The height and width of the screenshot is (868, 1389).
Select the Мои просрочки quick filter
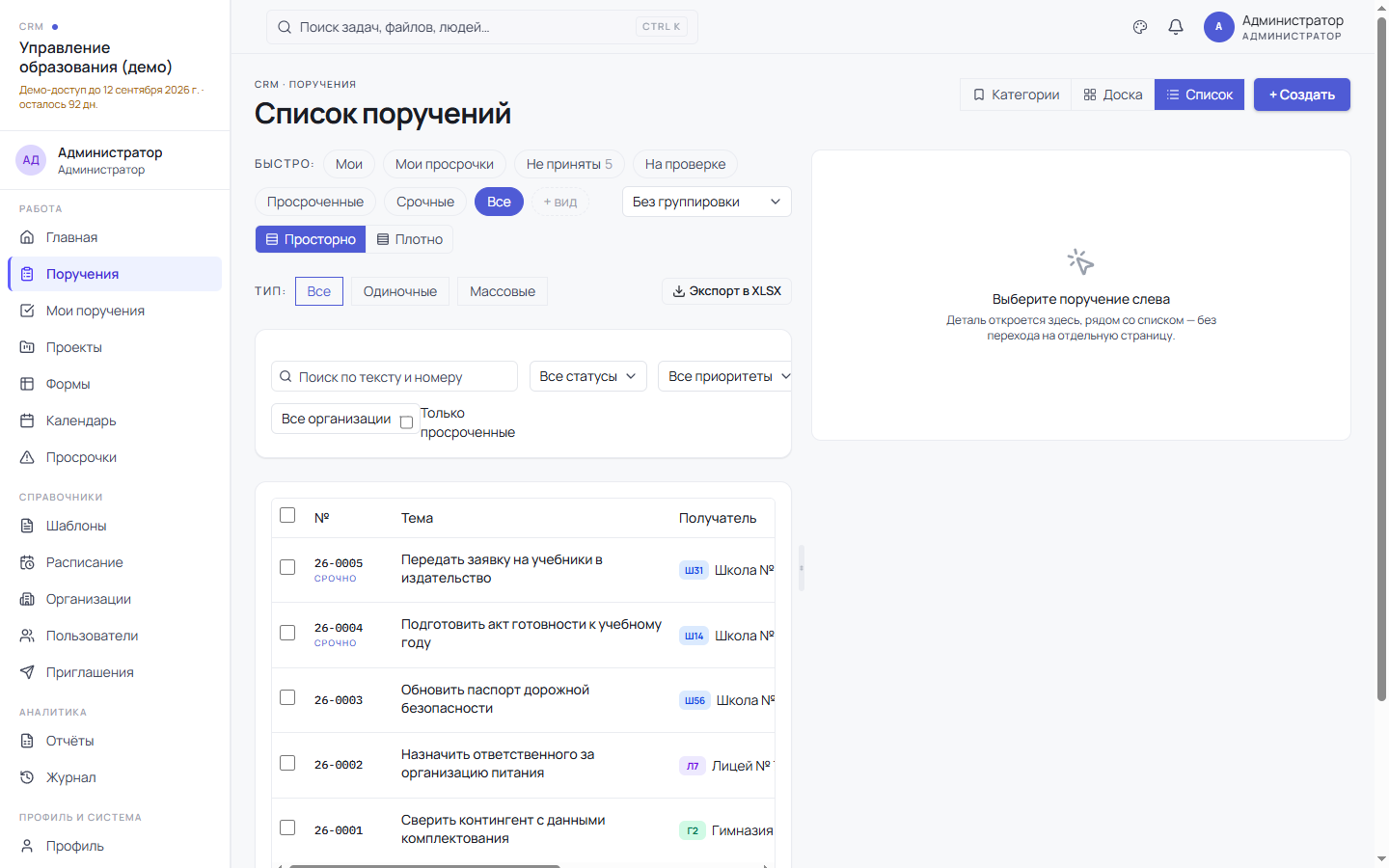[x=445, y=164]
